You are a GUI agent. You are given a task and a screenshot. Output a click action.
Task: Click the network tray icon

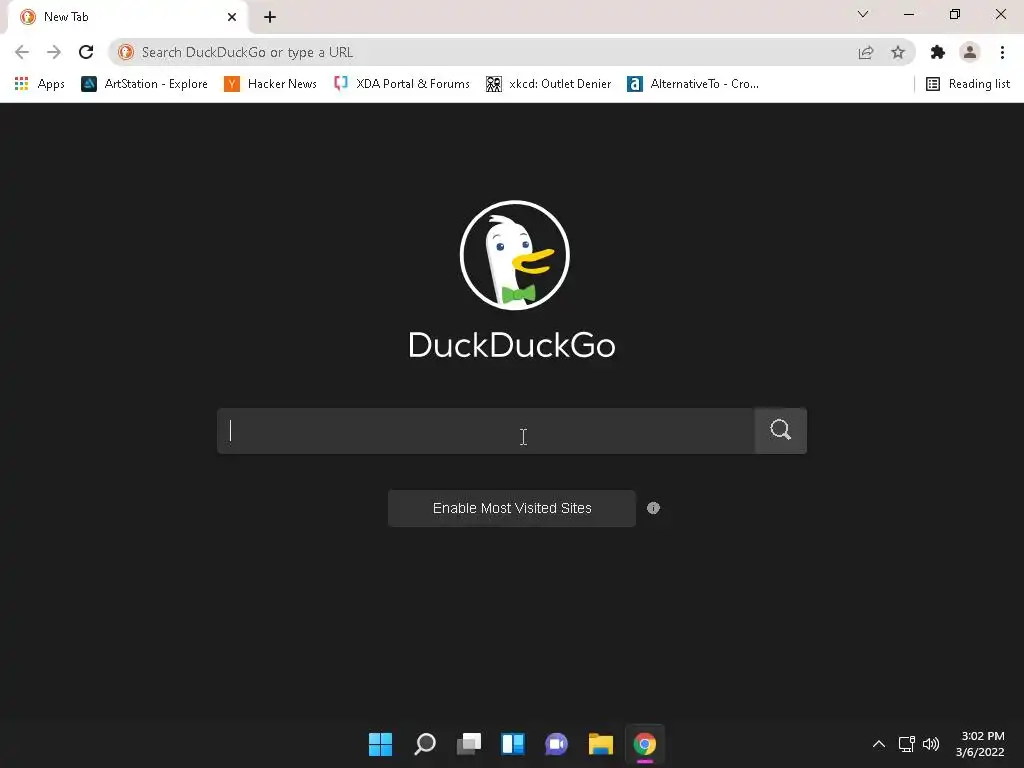(x=906, y=744)
